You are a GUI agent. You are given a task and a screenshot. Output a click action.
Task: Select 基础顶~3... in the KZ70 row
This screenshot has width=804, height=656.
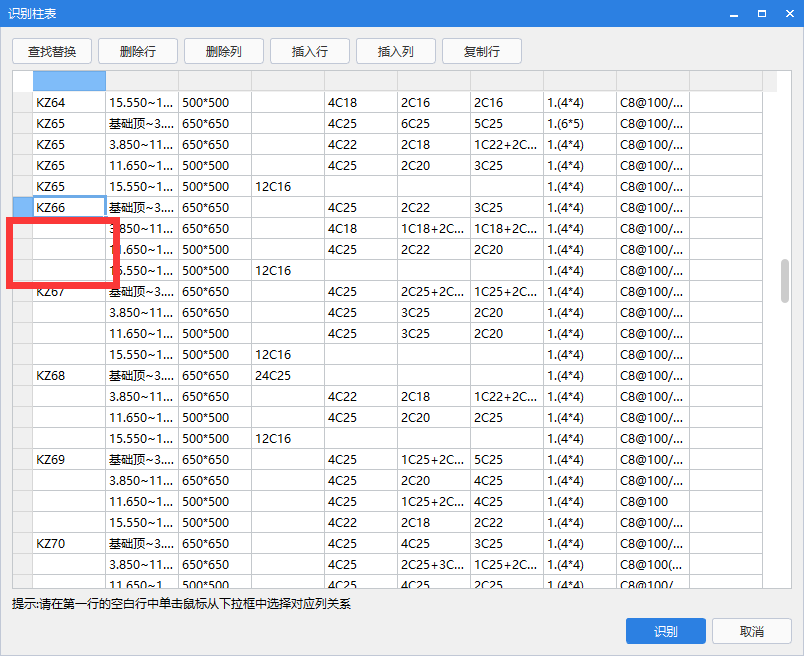tap(142, 544)
